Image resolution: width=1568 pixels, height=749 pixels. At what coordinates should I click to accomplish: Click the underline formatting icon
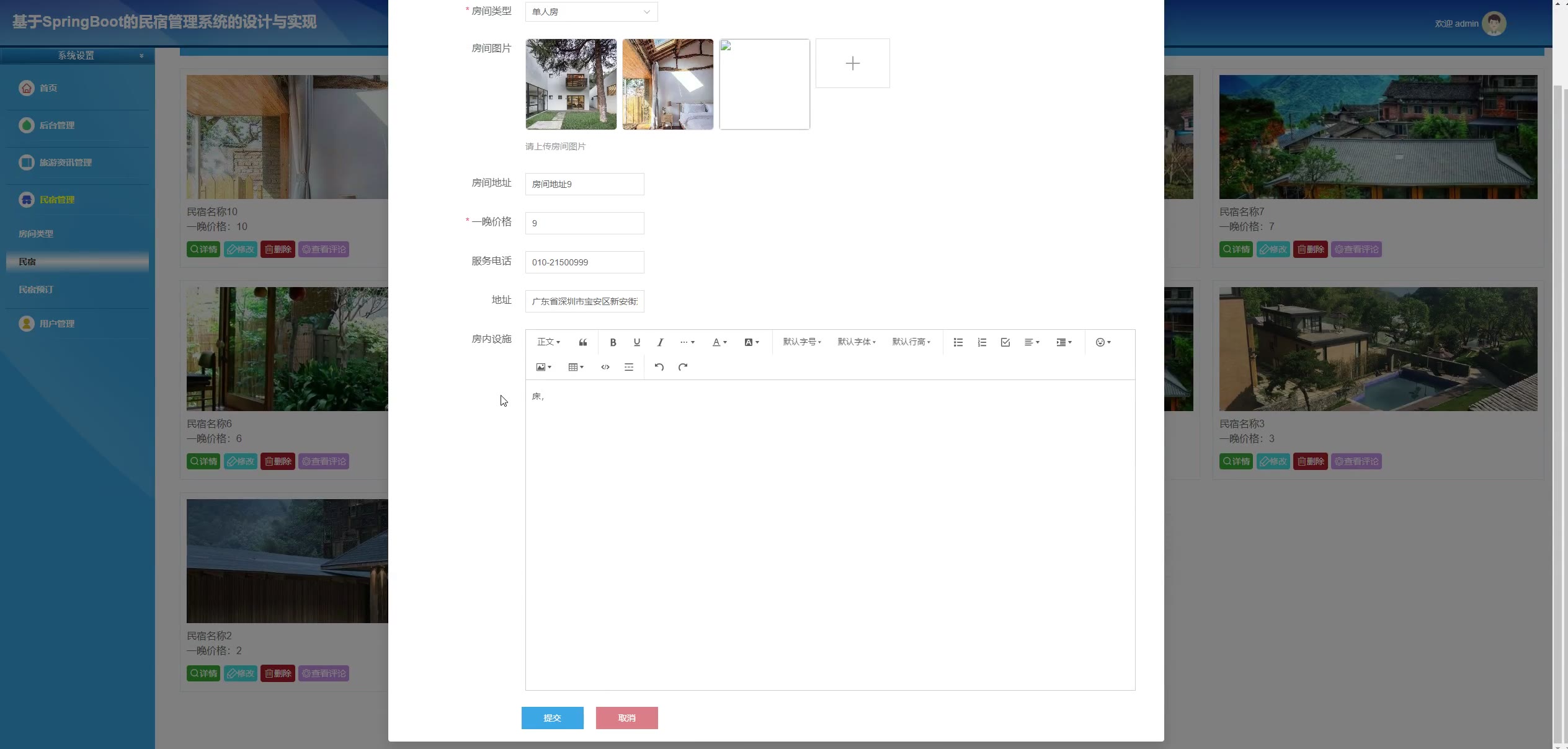click(636, 342)
